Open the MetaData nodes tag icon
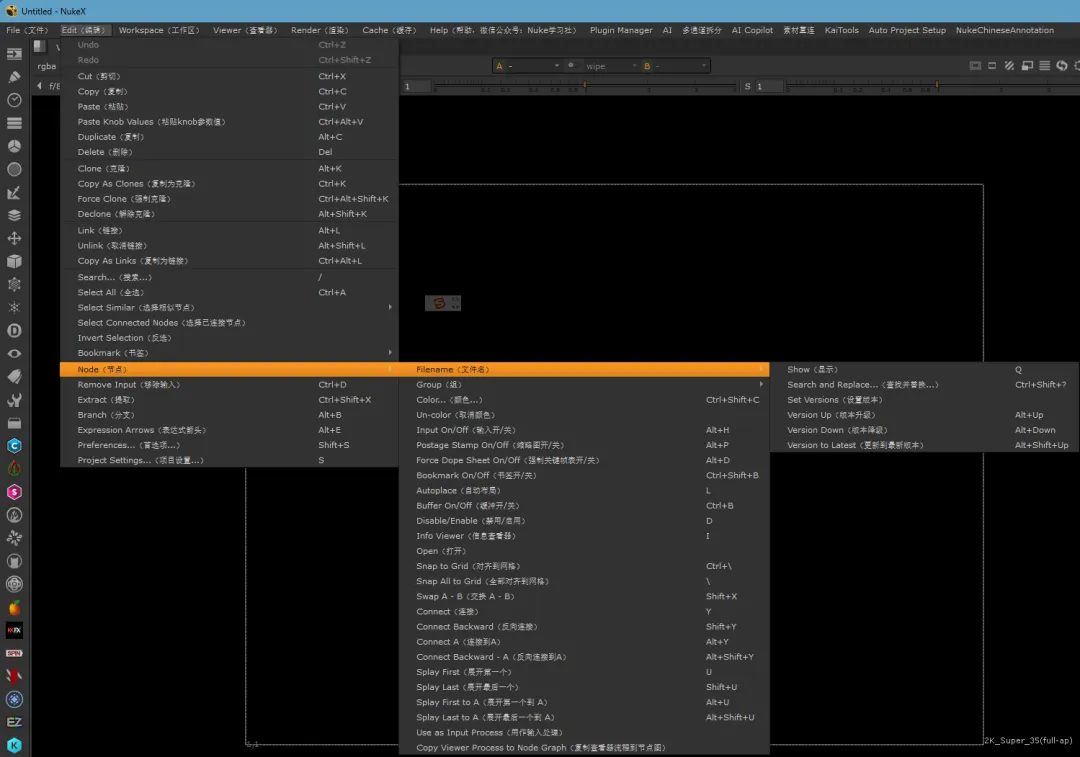1080x757 pixels. [14, 377]
